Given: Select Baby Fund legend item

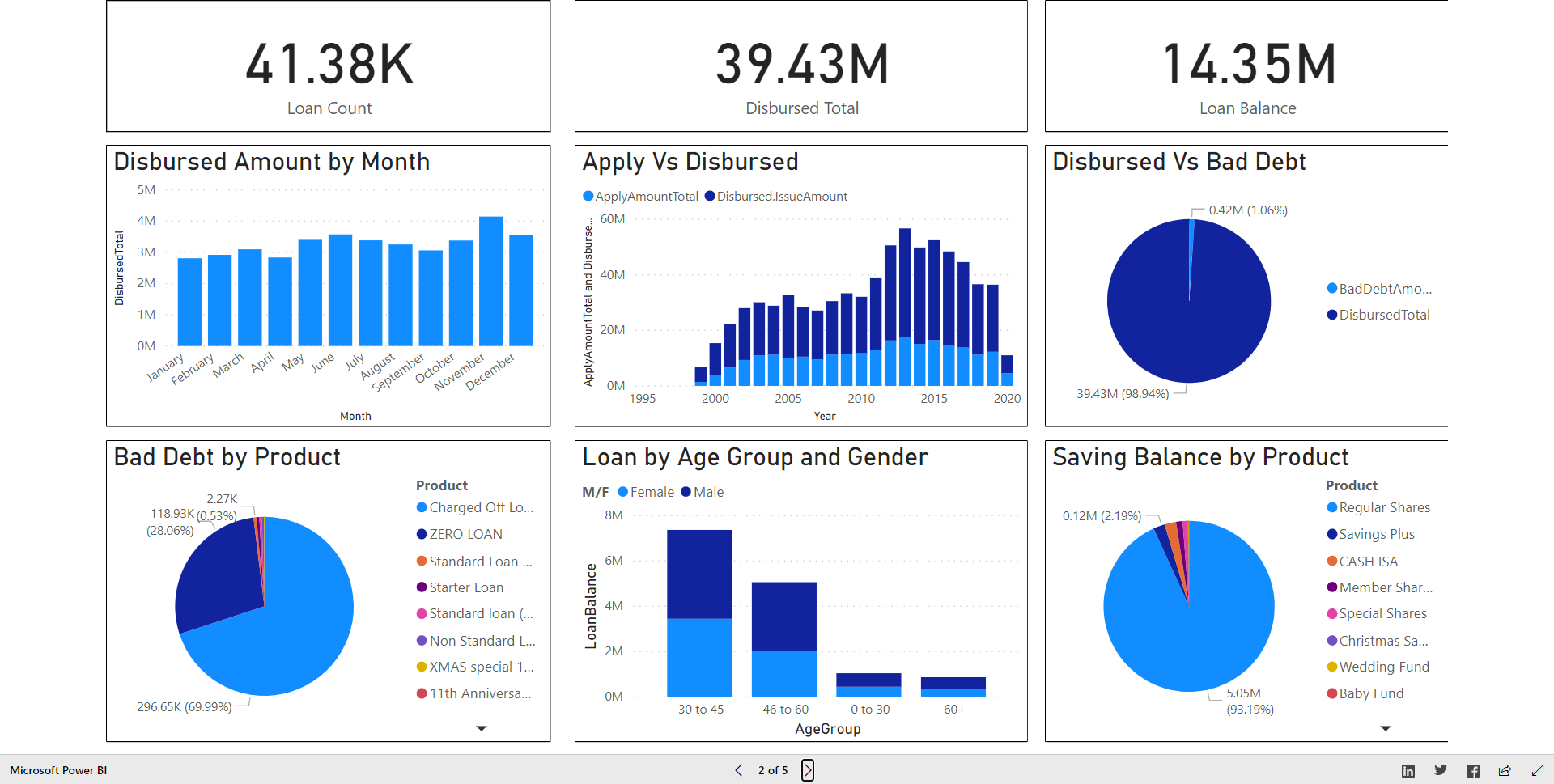Looking at the screenshot, I should [x=1365, y=693].
